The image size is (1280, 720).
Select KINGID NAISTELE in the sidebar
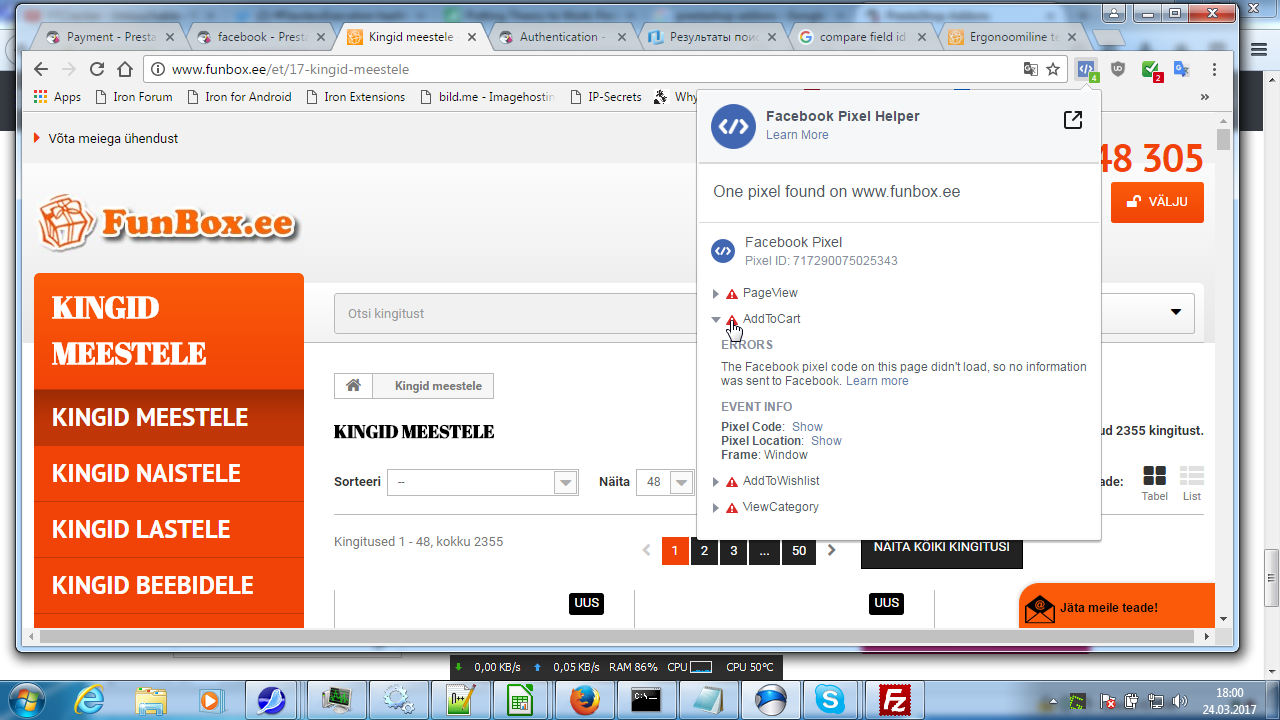[x=169, y=473]
